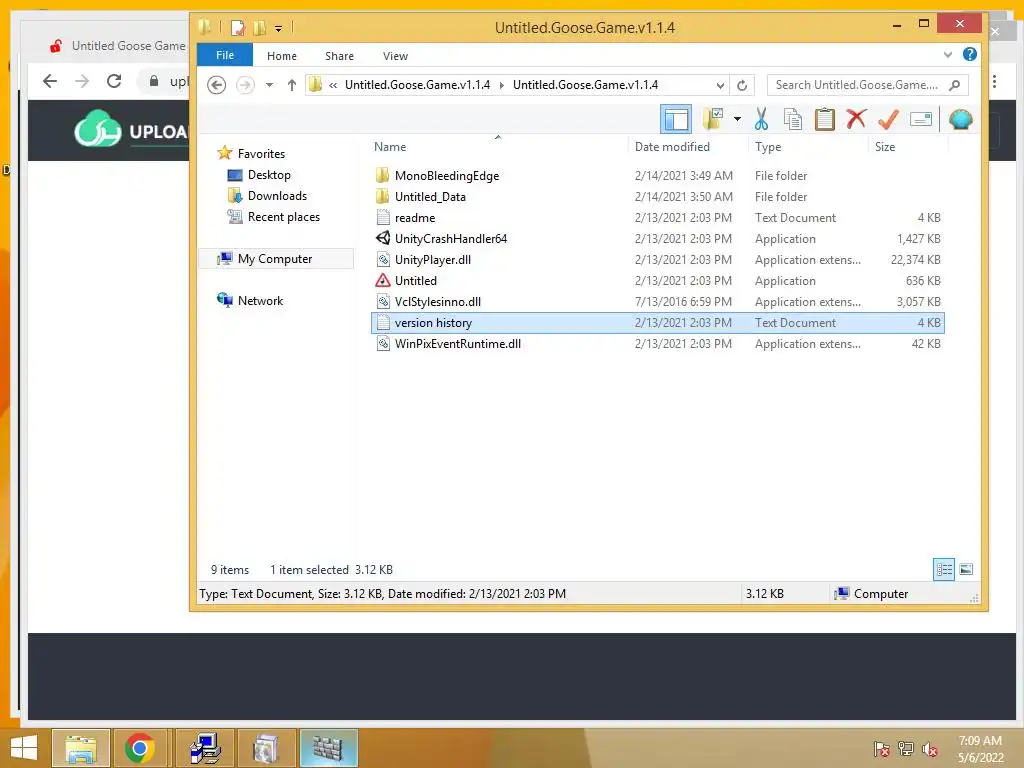Expand breadcrumb arrow between path segments

click(502, 85)
